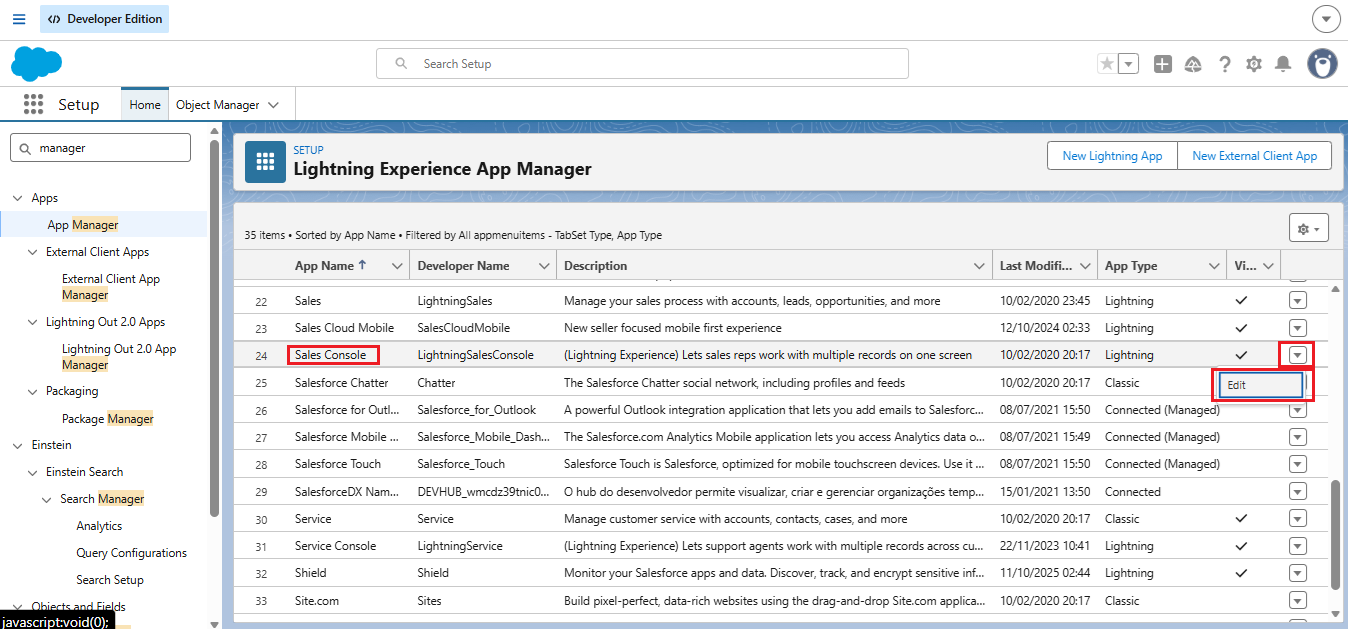The image size is (1348, 629).
Task: Open the favorites list dropdown arrow
Action: pos(1129,64)
